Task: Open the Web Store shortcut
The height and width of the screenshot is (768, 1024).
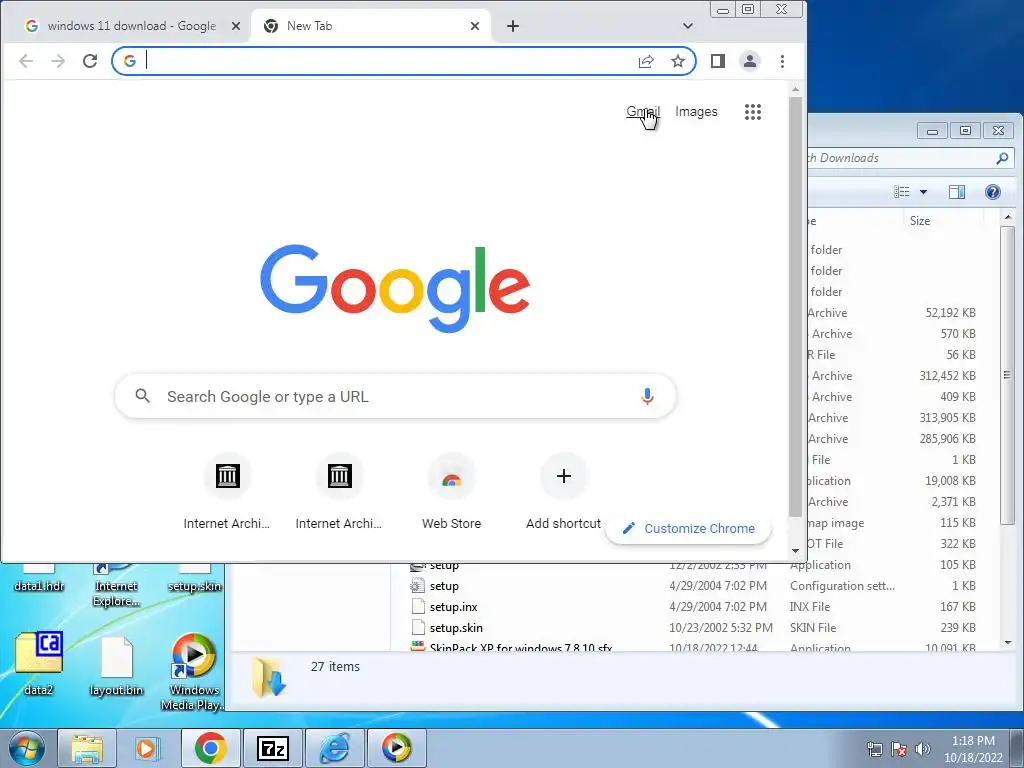Action: tap(451, 491)
